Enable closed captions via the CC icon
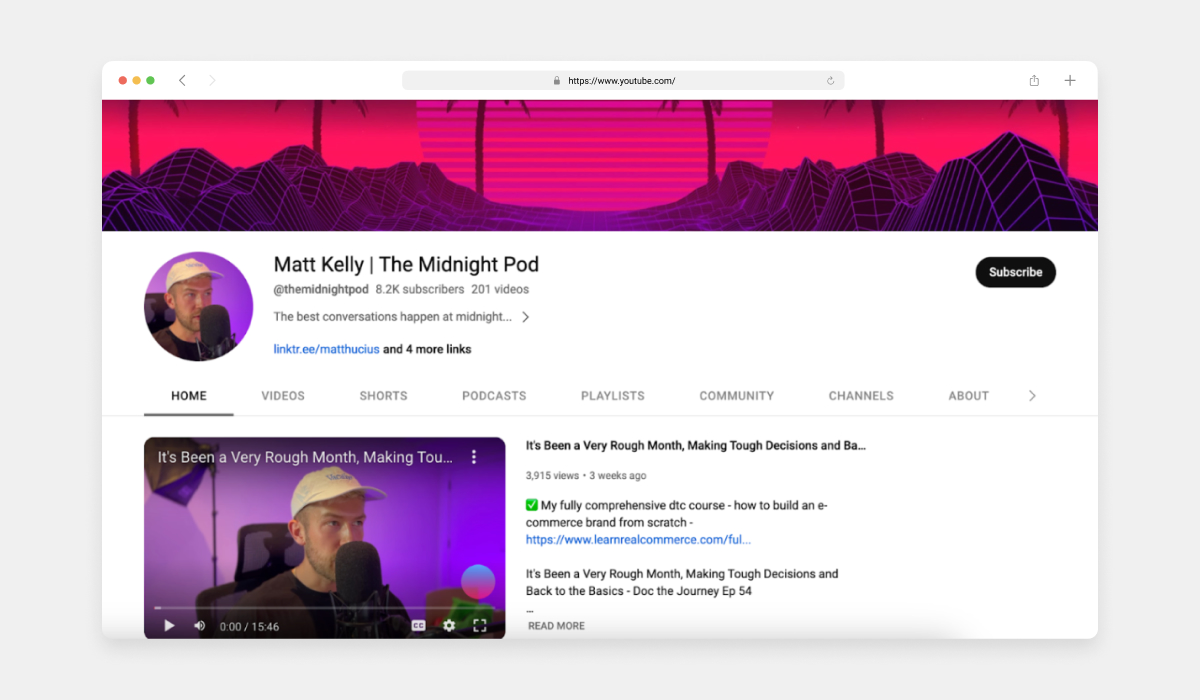Viewport: 1200px width, 700px height. 419,625
